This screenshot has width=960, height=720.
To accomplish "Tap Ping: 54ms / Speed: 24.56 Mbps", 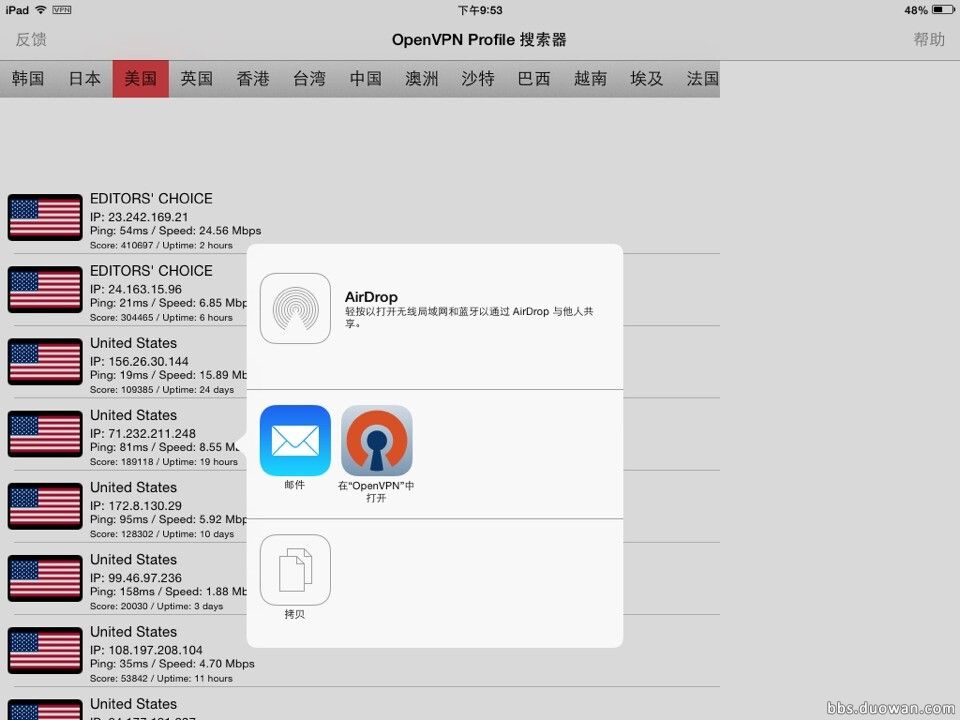I will [176, 231].
